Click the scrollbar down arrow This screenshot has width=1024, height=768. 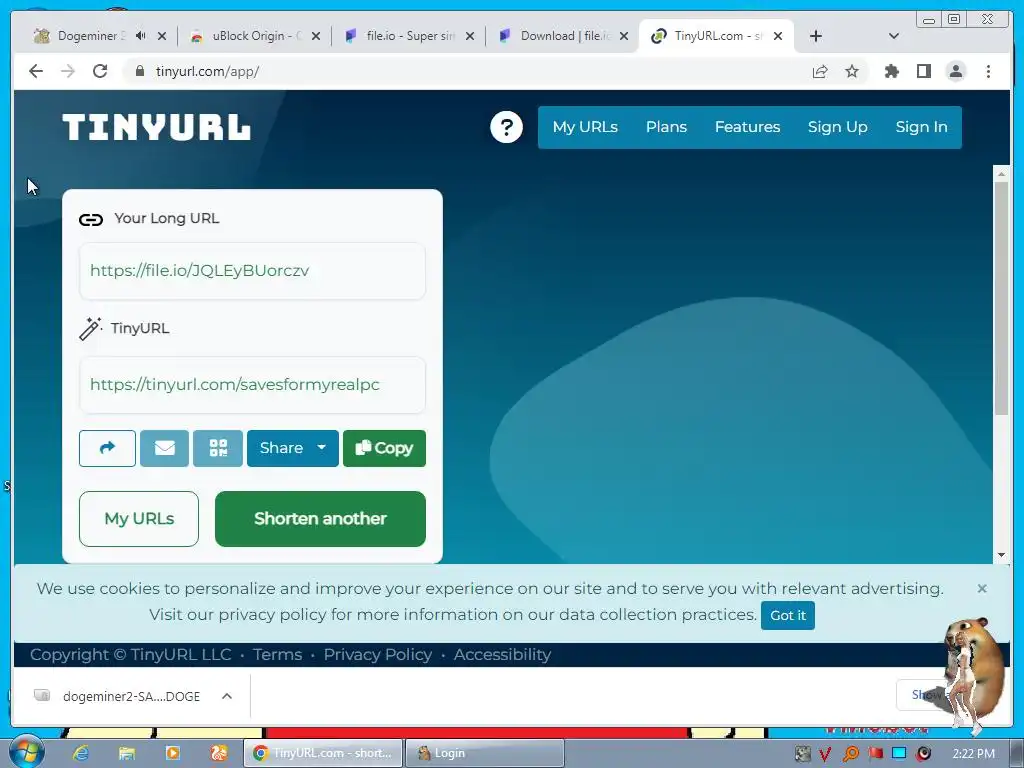pos(1001,555)
